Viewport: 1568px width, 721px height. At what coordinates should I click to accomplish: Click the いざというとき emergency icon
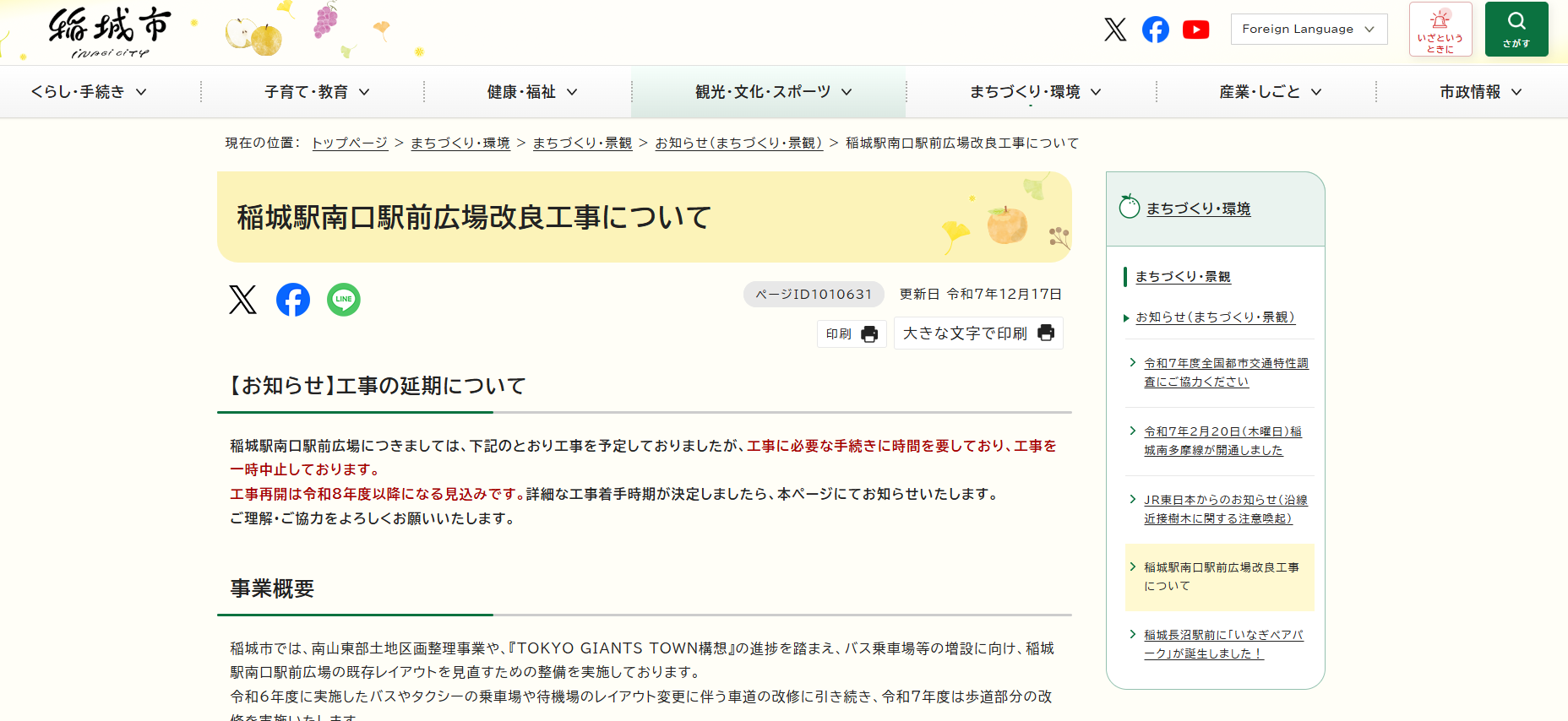click(1440, 30)
